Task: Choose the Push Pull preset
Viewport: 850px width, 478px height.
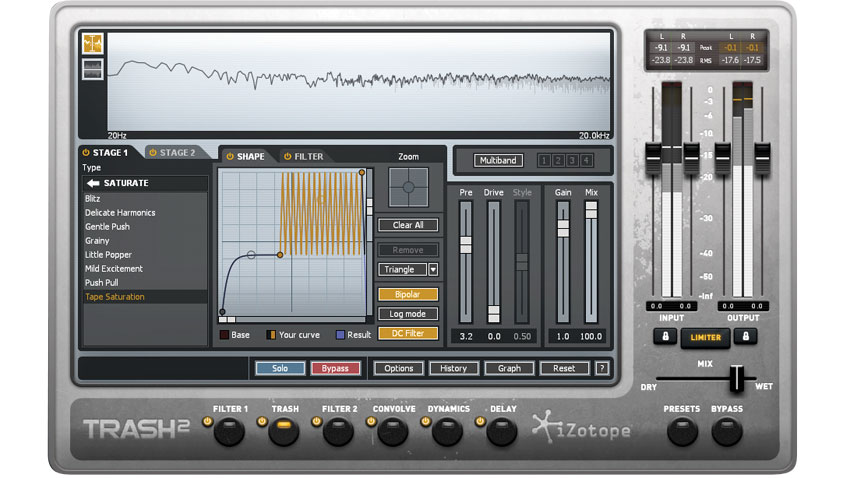Action: (145, 283)
